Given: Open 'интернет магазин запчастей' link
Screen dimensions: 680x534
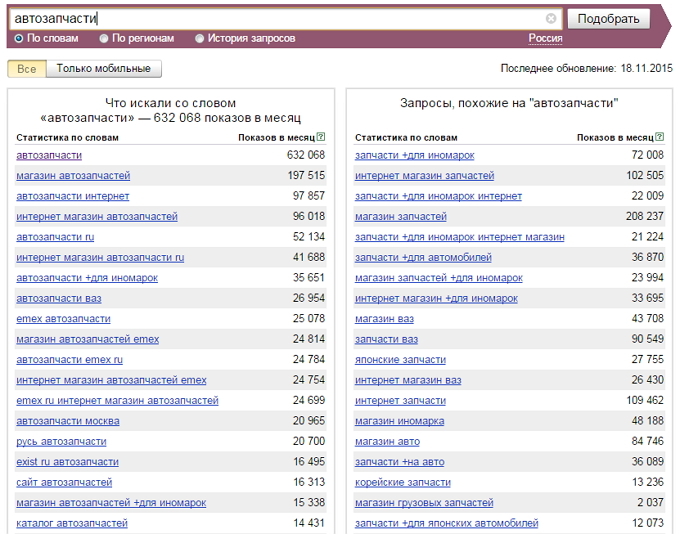Looking at the screenshot, I should [x=425, y=176].
